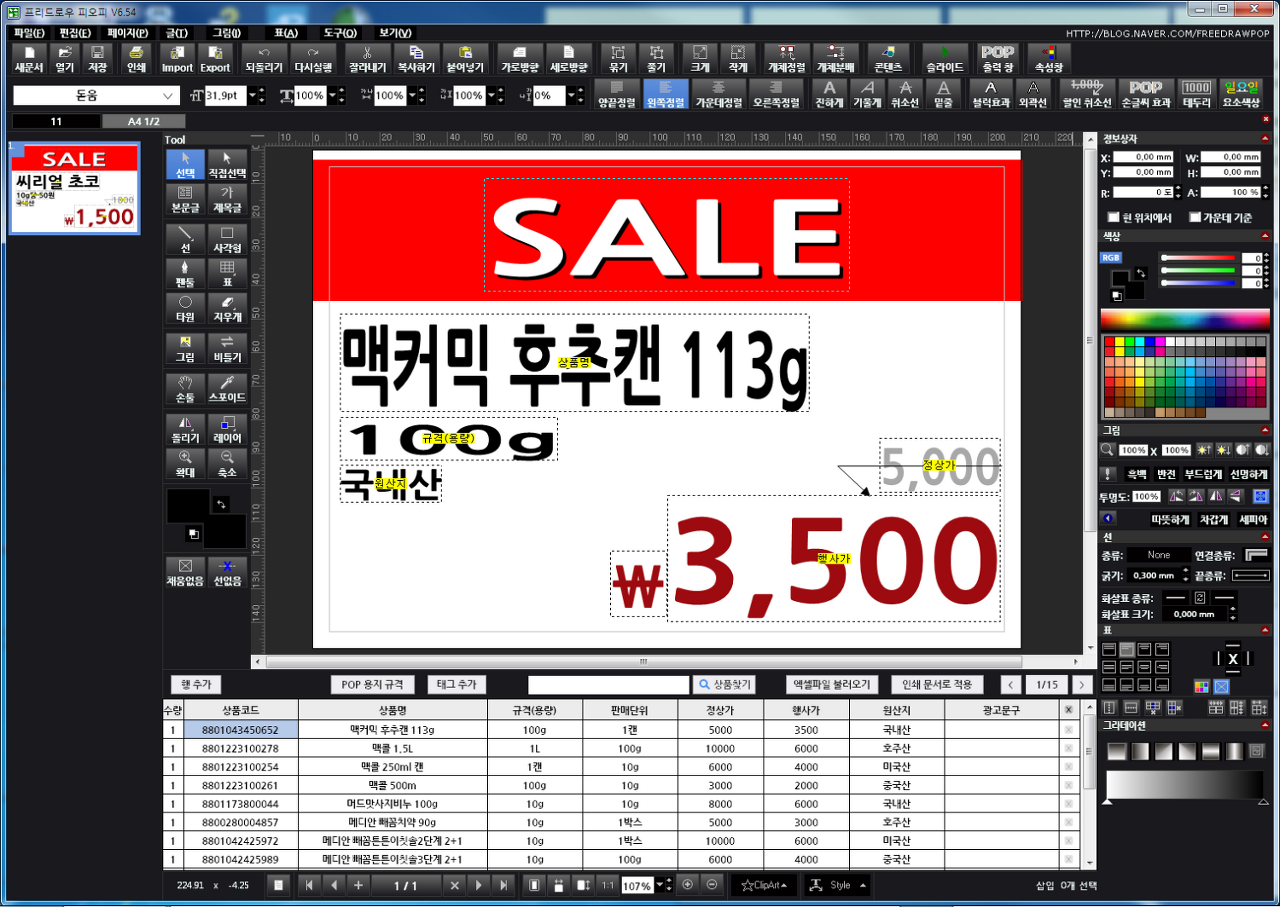Open the 콘텐츠 contents icon
The image size is (1280, 907).
coord(888,59)
